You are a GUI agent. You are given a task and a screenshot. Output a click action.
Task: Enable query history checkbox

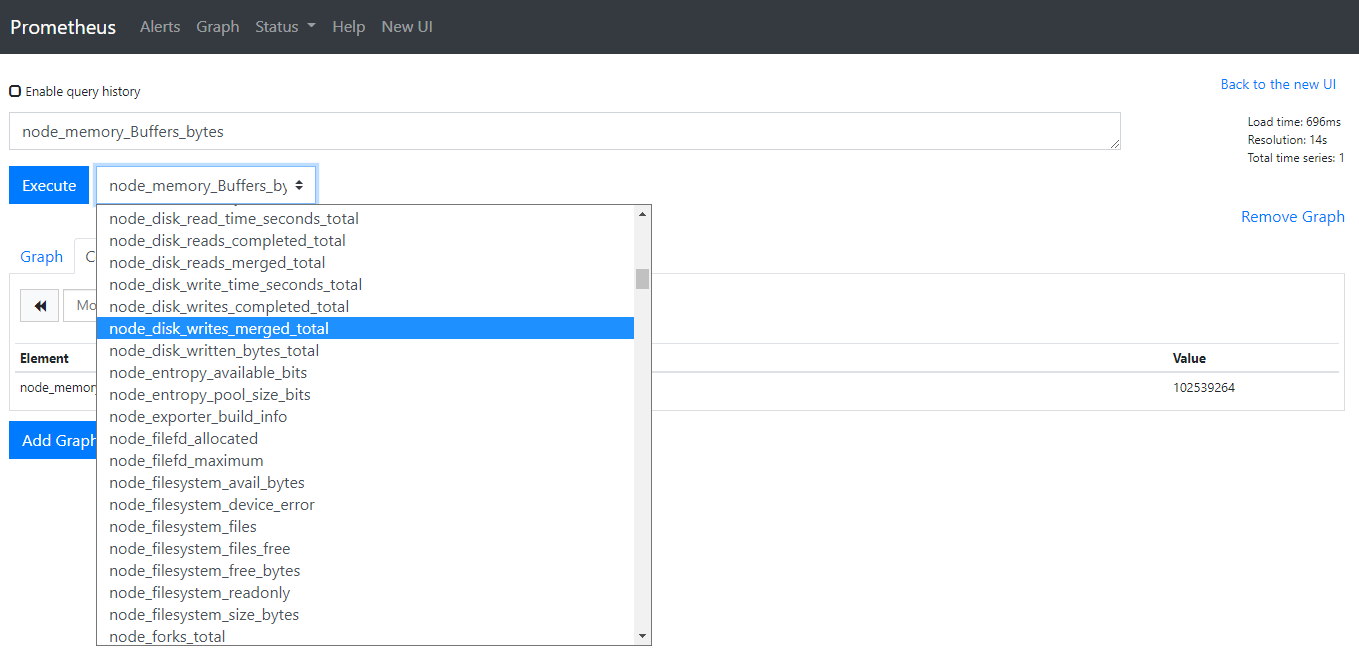tap(15, 91)
